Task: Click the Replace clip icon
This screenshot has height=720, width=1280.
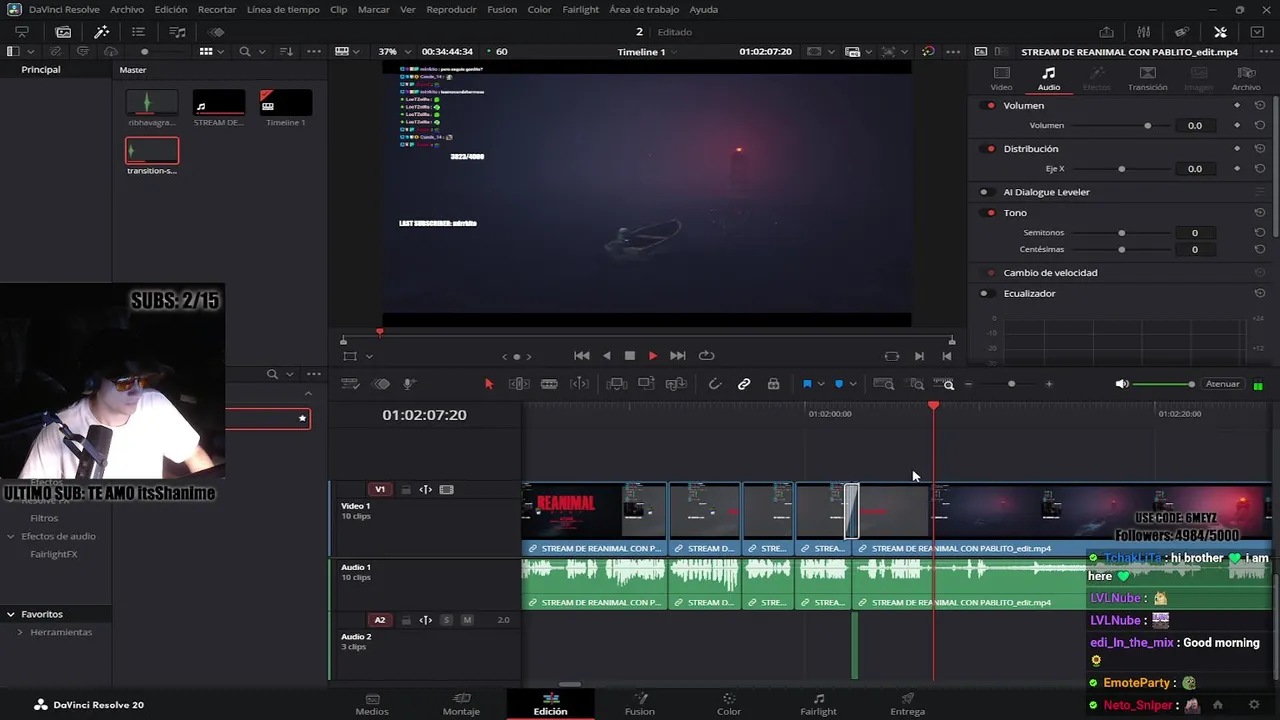Action: [x=677, y=384]
